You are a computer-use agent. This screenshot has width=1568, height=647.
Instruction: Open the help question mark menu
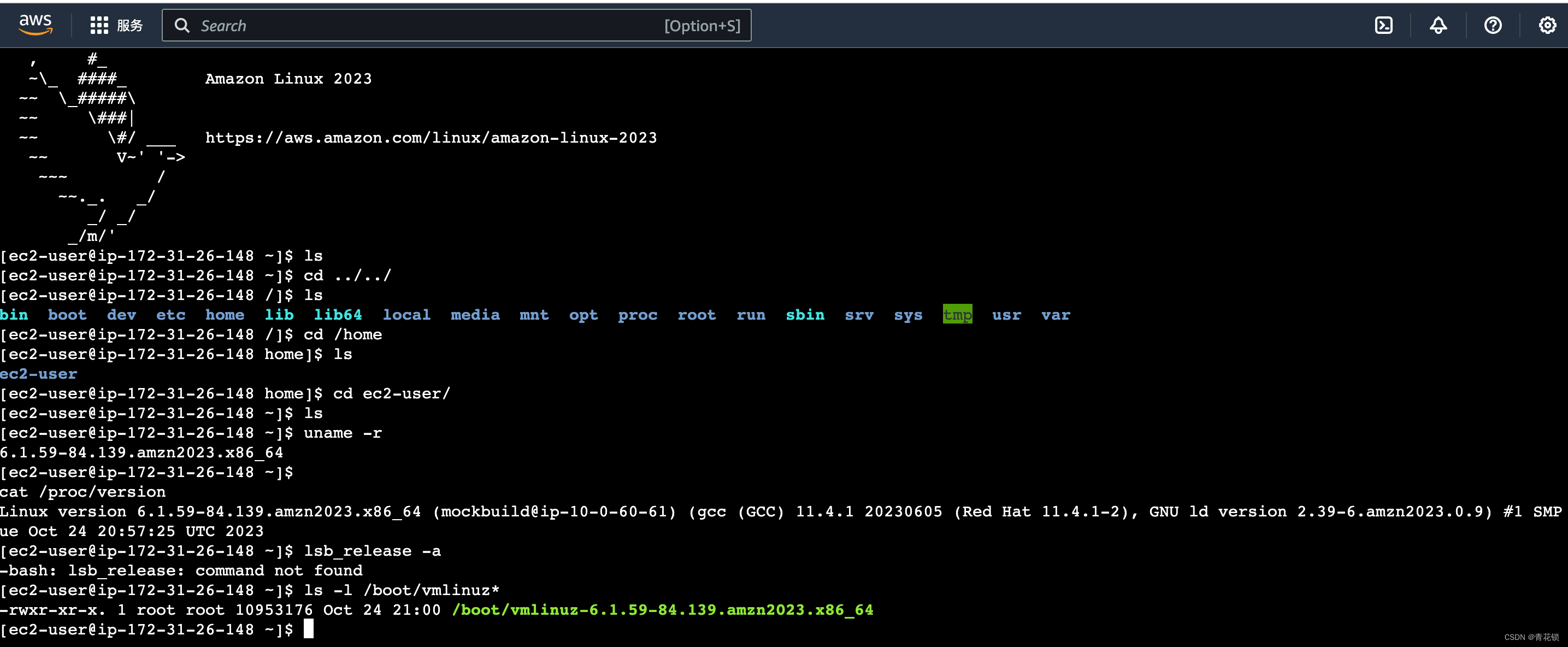(1493, 25)
